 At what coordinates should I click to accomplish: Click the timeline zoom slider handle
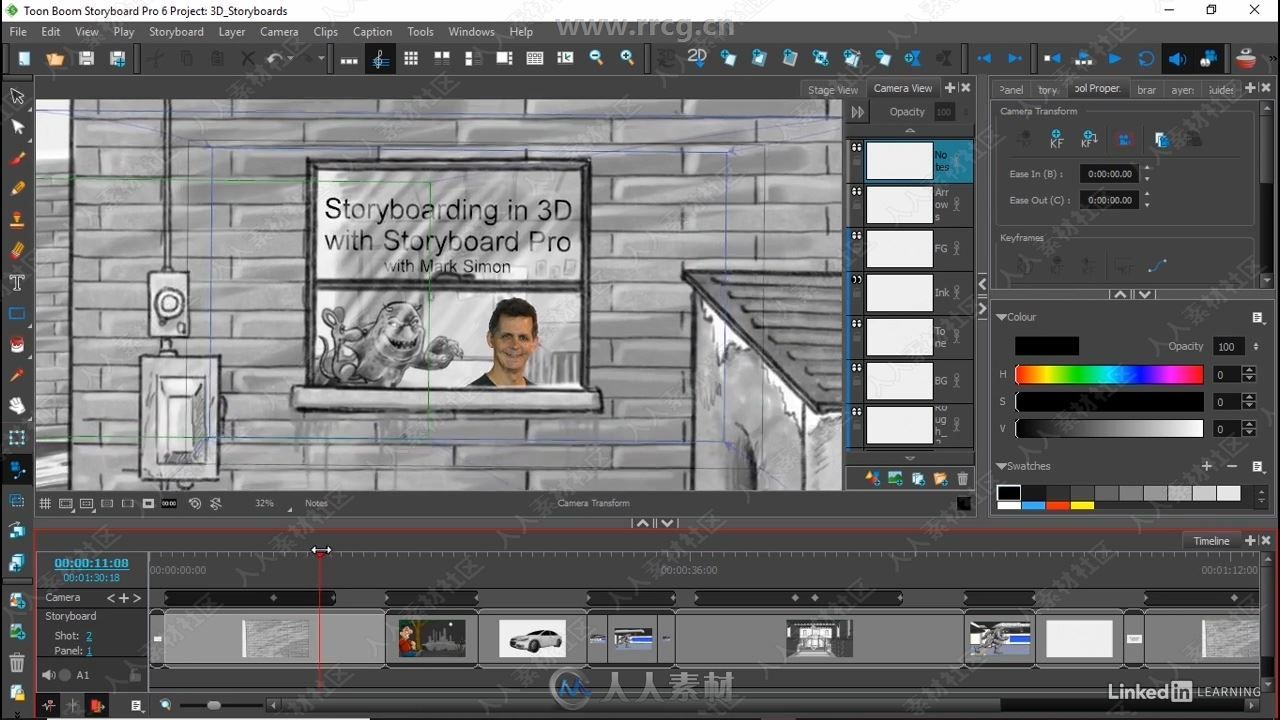213,705
